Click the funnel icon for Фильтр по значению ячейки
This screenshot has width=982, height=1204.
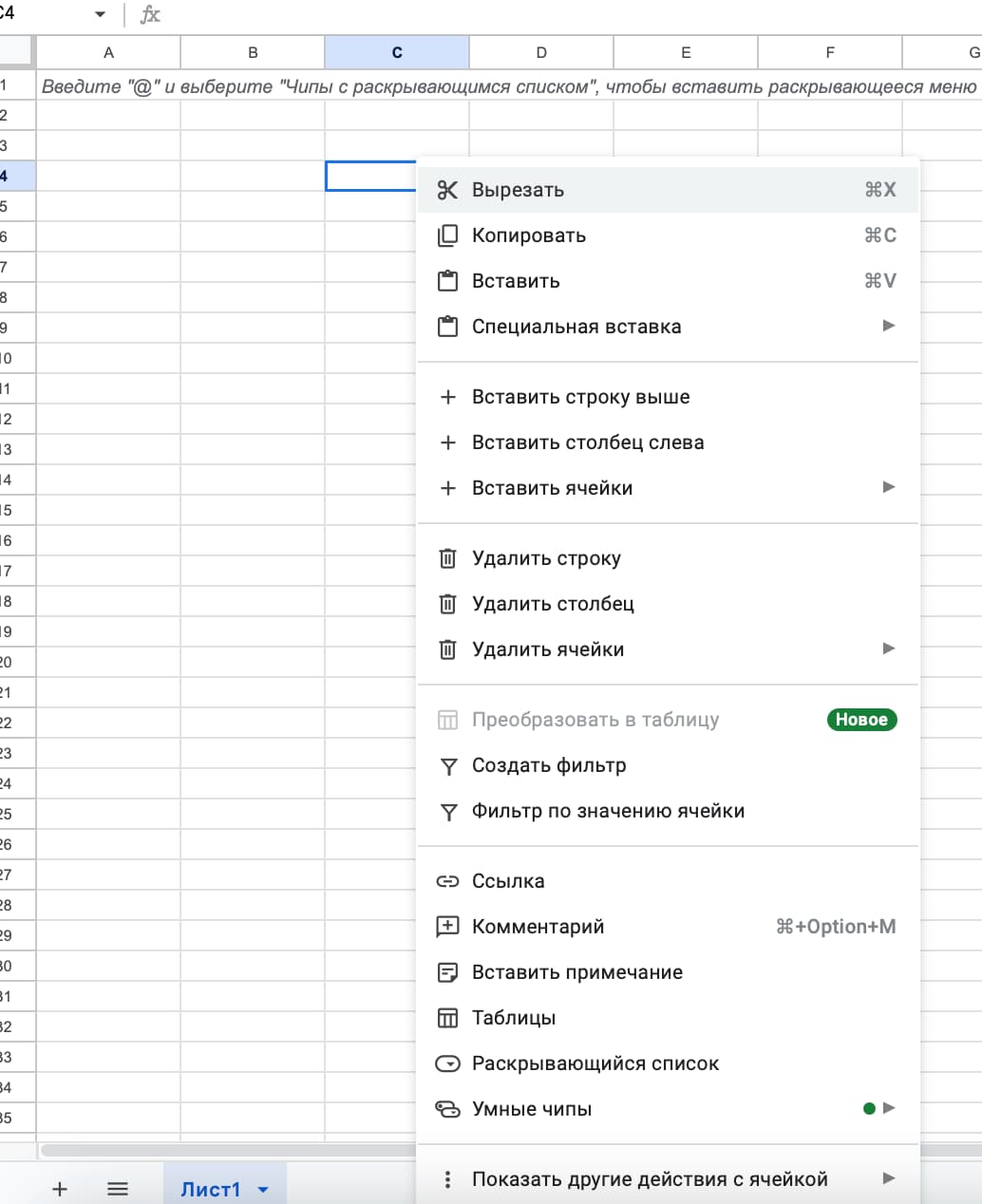(447, 811)
